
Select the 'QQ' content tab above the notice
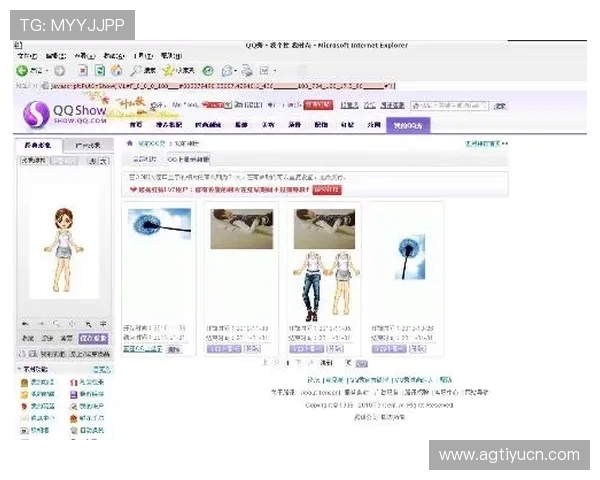[188, 159]
